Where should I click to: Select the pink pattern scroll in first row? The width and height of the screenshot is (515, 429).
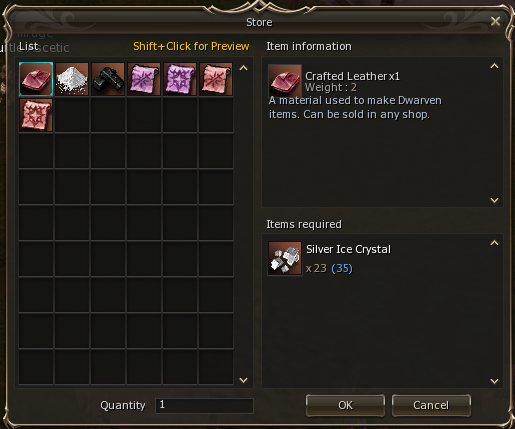tap(216, 79)
